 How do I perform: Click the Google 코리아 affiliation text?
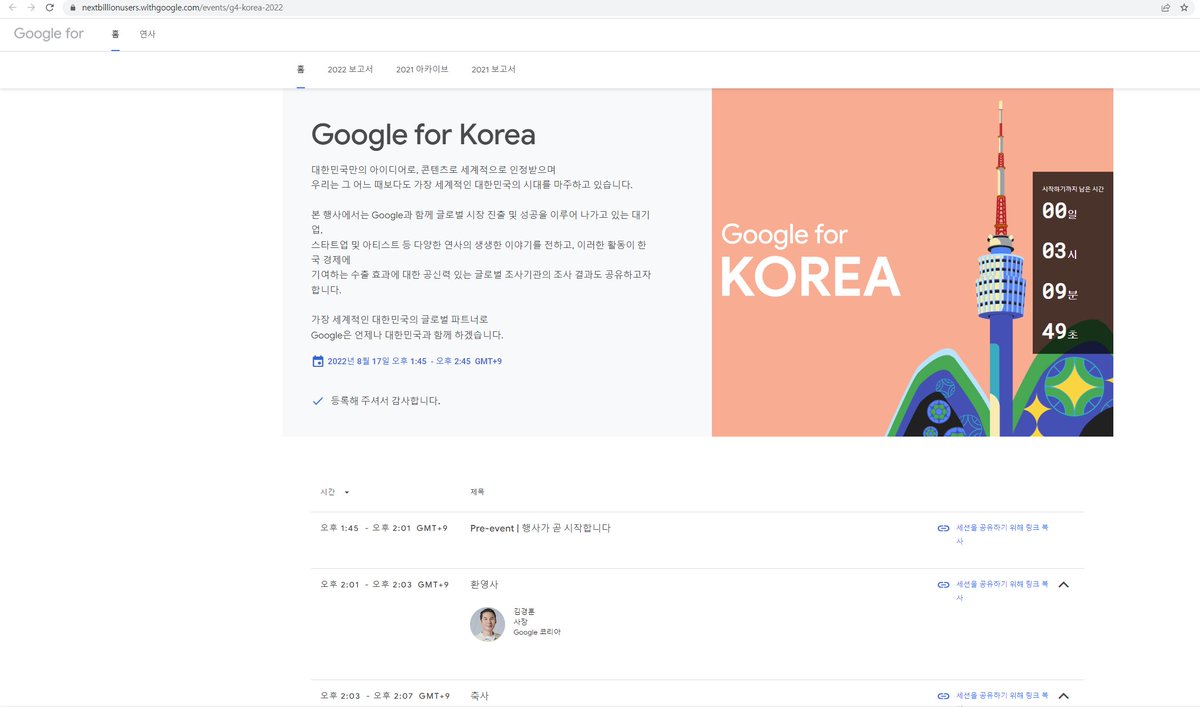pyautogui.click(x=537, y=632)
